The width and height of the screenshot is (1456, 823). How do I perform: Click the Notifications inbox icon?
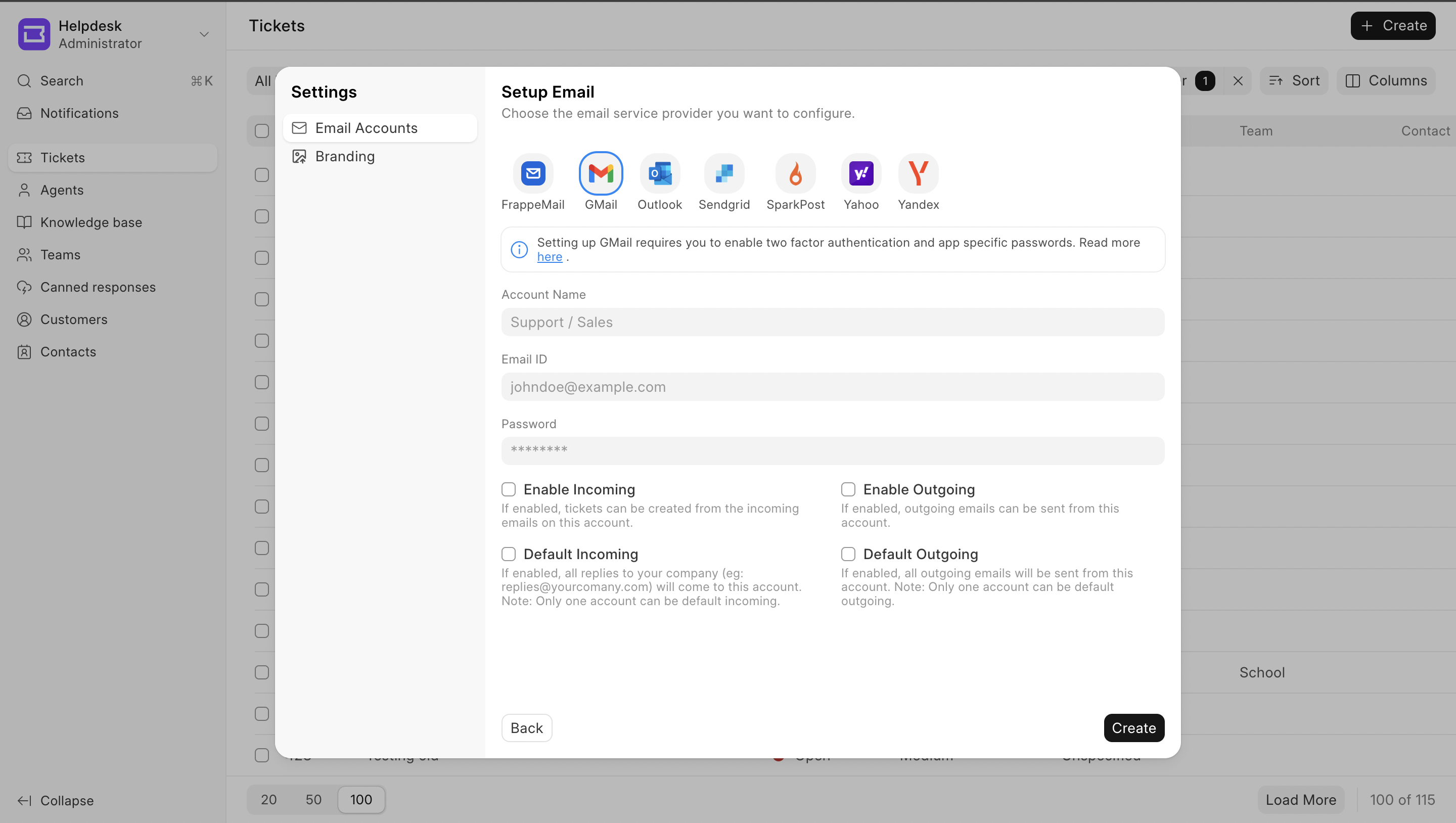tap(24, 113)
